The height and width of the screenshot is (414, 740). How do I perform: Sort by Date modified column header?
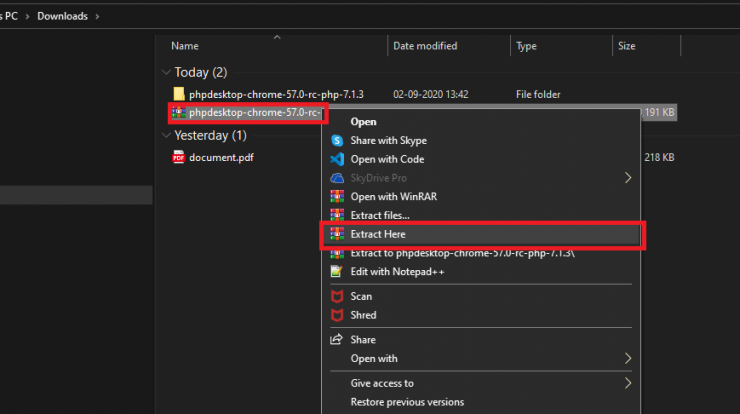[425, 46]
